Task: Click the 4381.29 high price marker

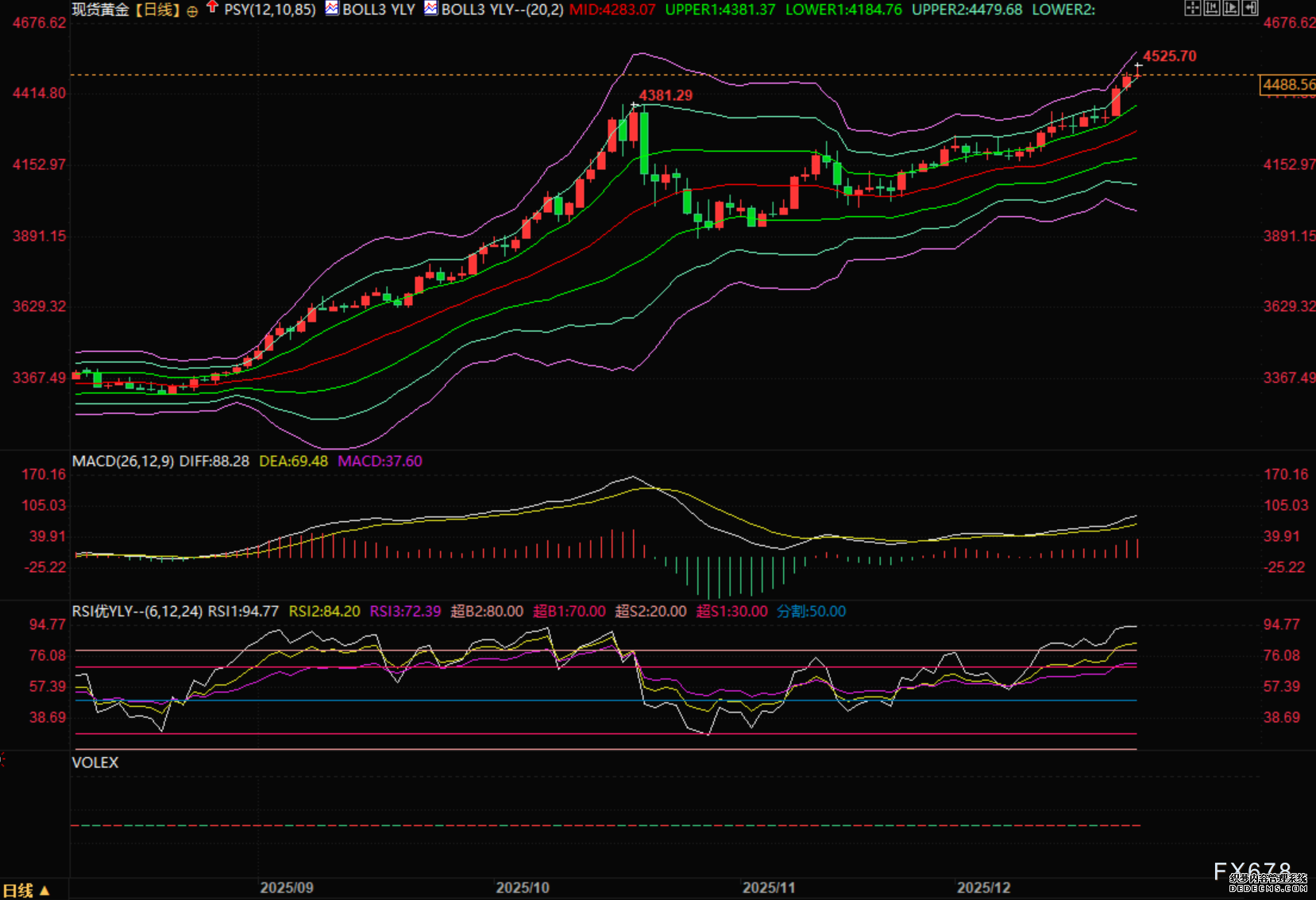Action: pyautogui.click(x=666, y=95)
